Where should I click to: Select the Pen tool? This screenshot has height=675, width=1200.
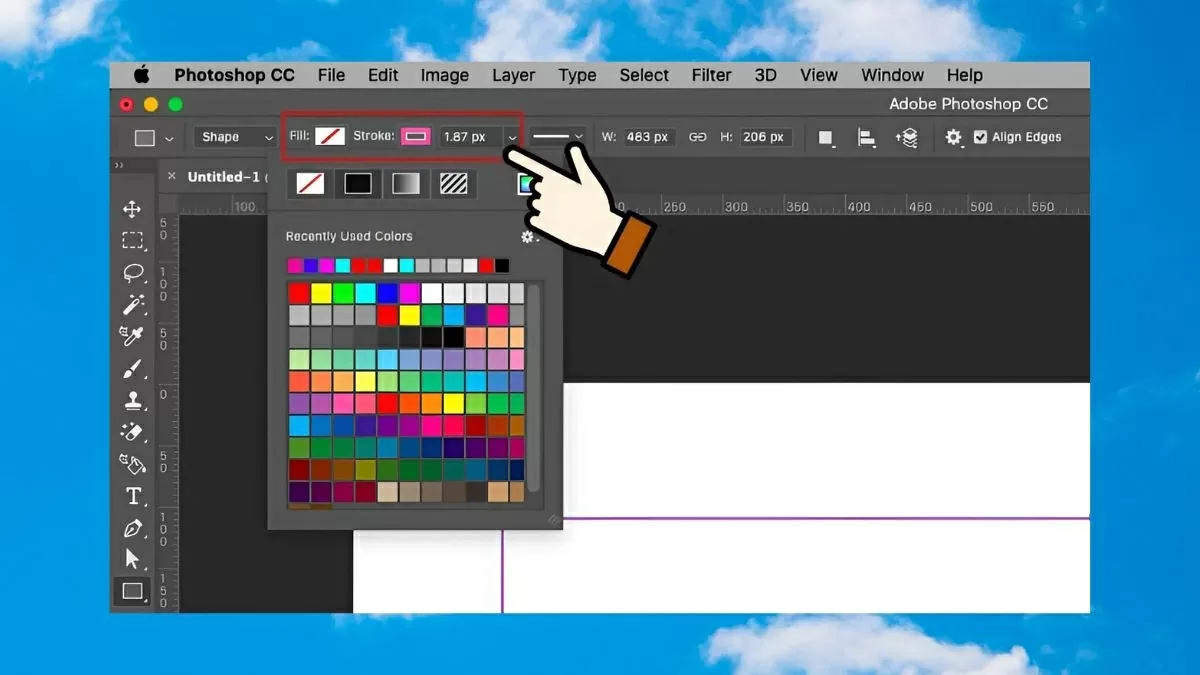(x=132, y=528)
